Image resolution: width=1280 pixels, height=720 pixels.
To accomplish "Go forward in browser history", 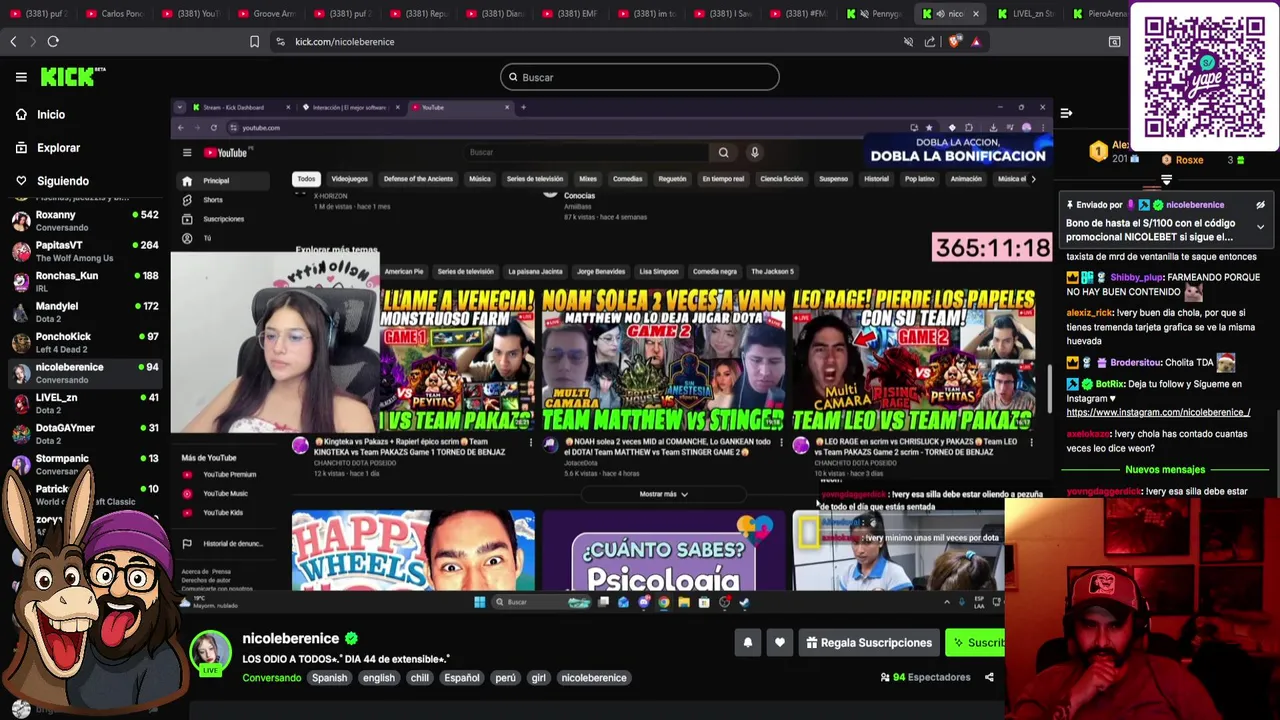I will pos(32,42).
